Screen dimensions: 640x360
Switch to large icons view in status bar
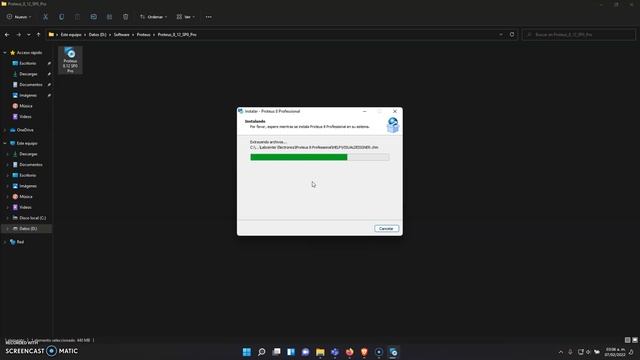(635, 340)
